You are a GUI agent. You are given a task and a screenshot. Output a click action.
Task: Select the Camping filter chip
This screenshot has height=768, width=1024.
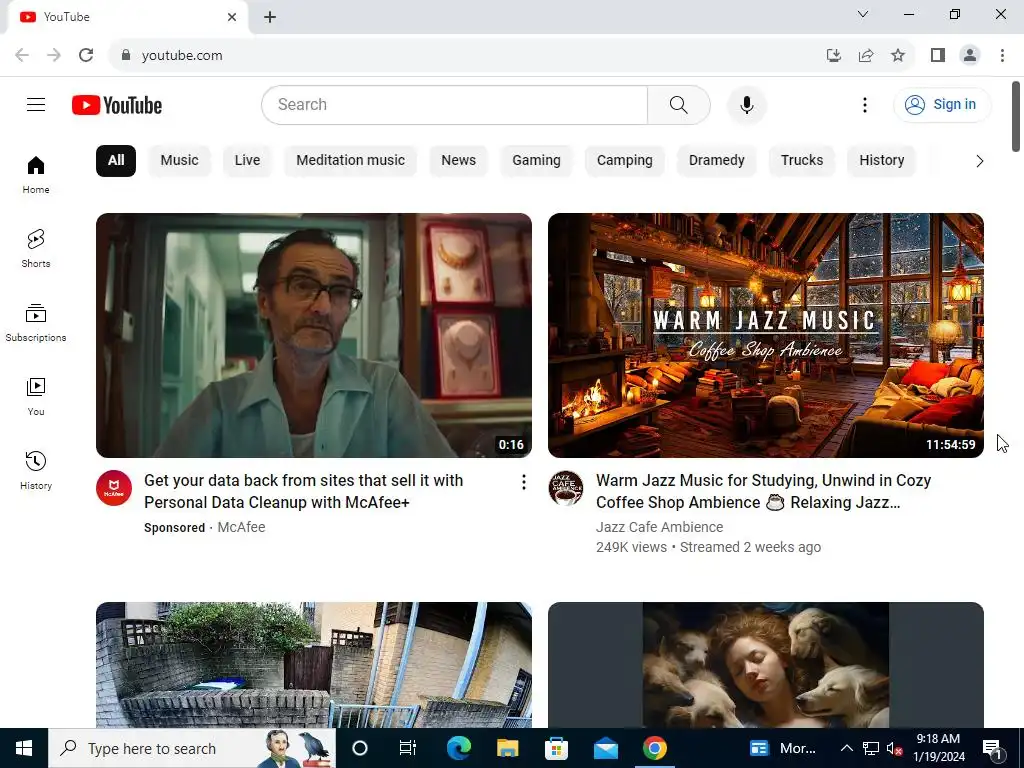click(x=624, y=161)
